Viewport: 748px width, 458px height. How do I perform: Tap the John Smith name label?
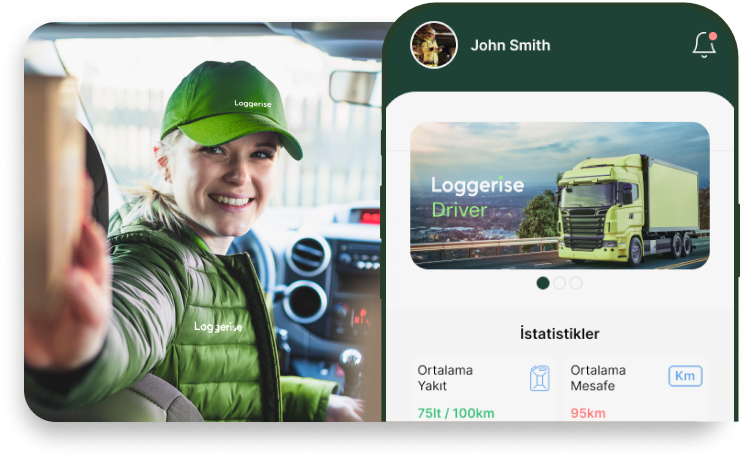click(510, 45)
